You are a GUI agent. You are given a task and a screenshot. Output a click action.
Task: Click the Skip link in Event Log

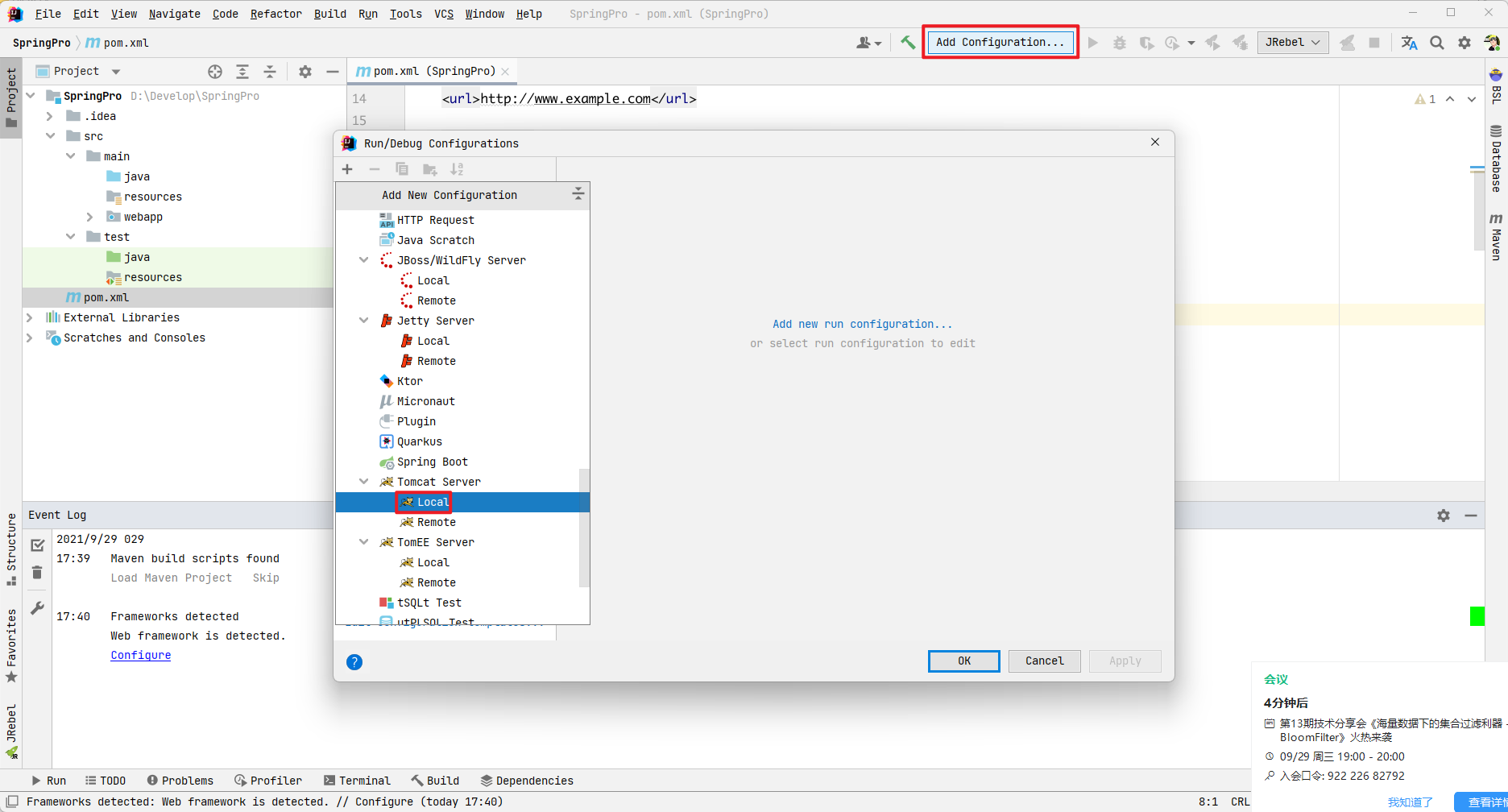pos(266,578)
